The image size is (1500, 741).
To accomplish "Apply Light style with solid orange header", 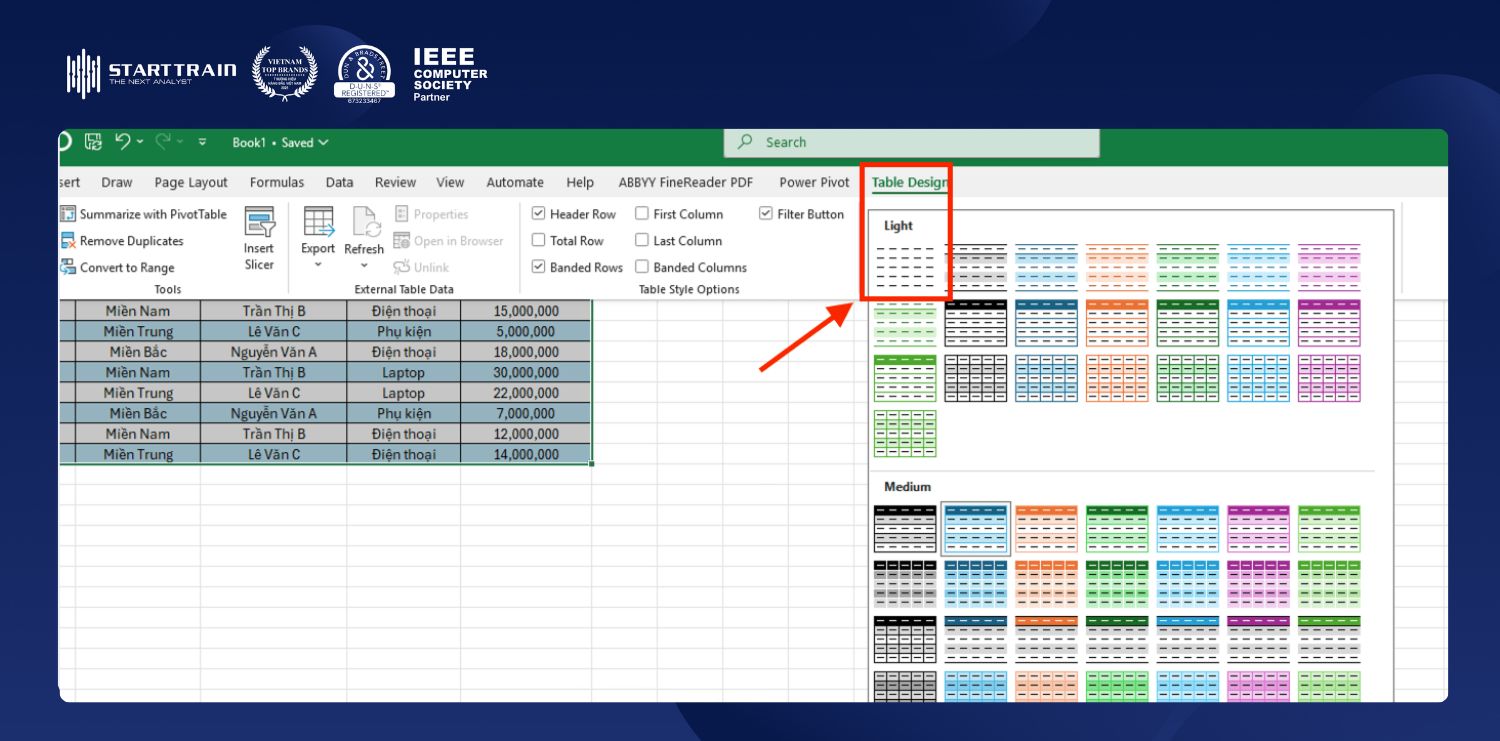I will pos(1117,323).
